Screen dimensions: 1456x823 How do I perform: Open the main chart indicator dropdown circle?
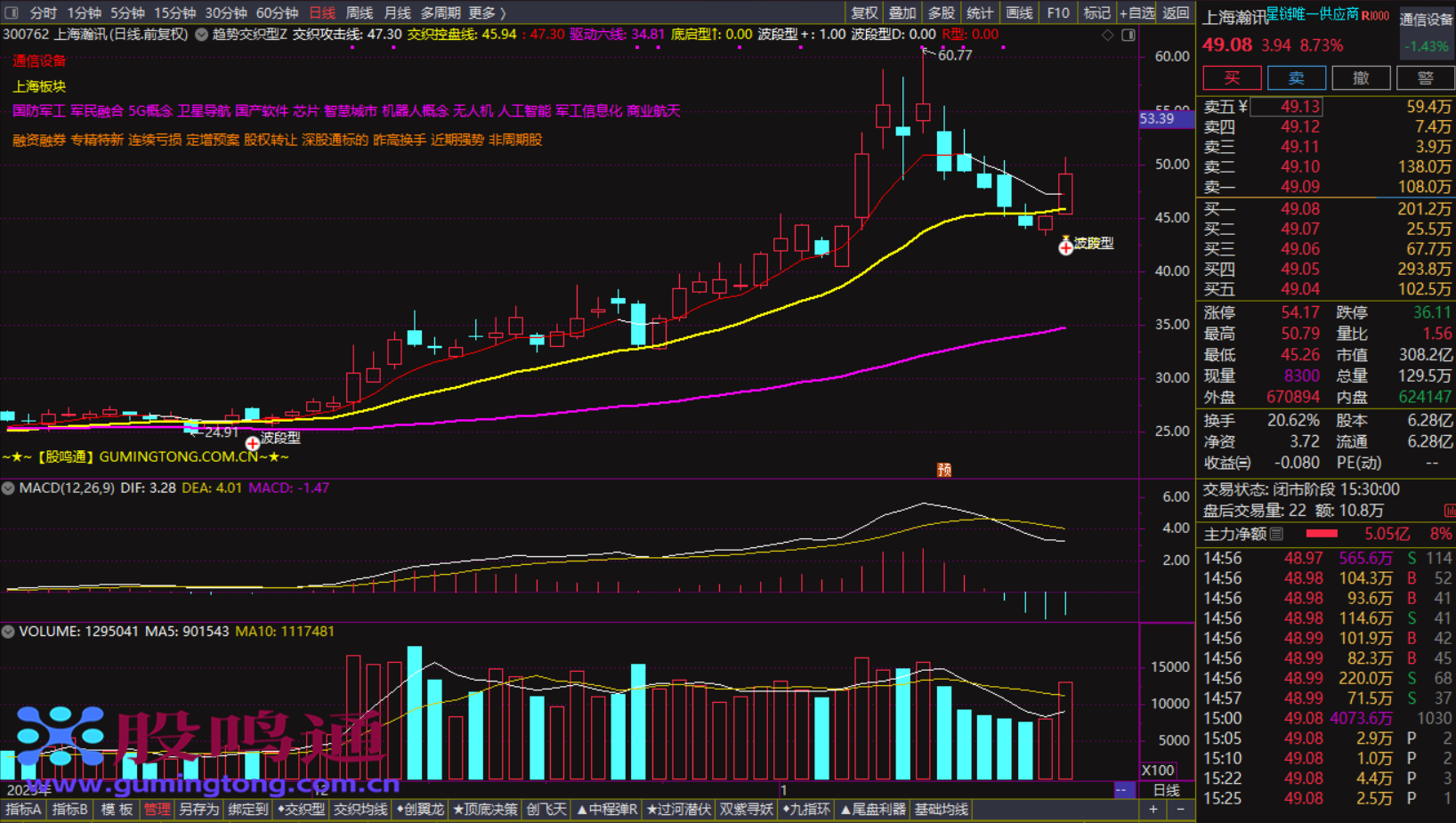click(x=202, y=35)
